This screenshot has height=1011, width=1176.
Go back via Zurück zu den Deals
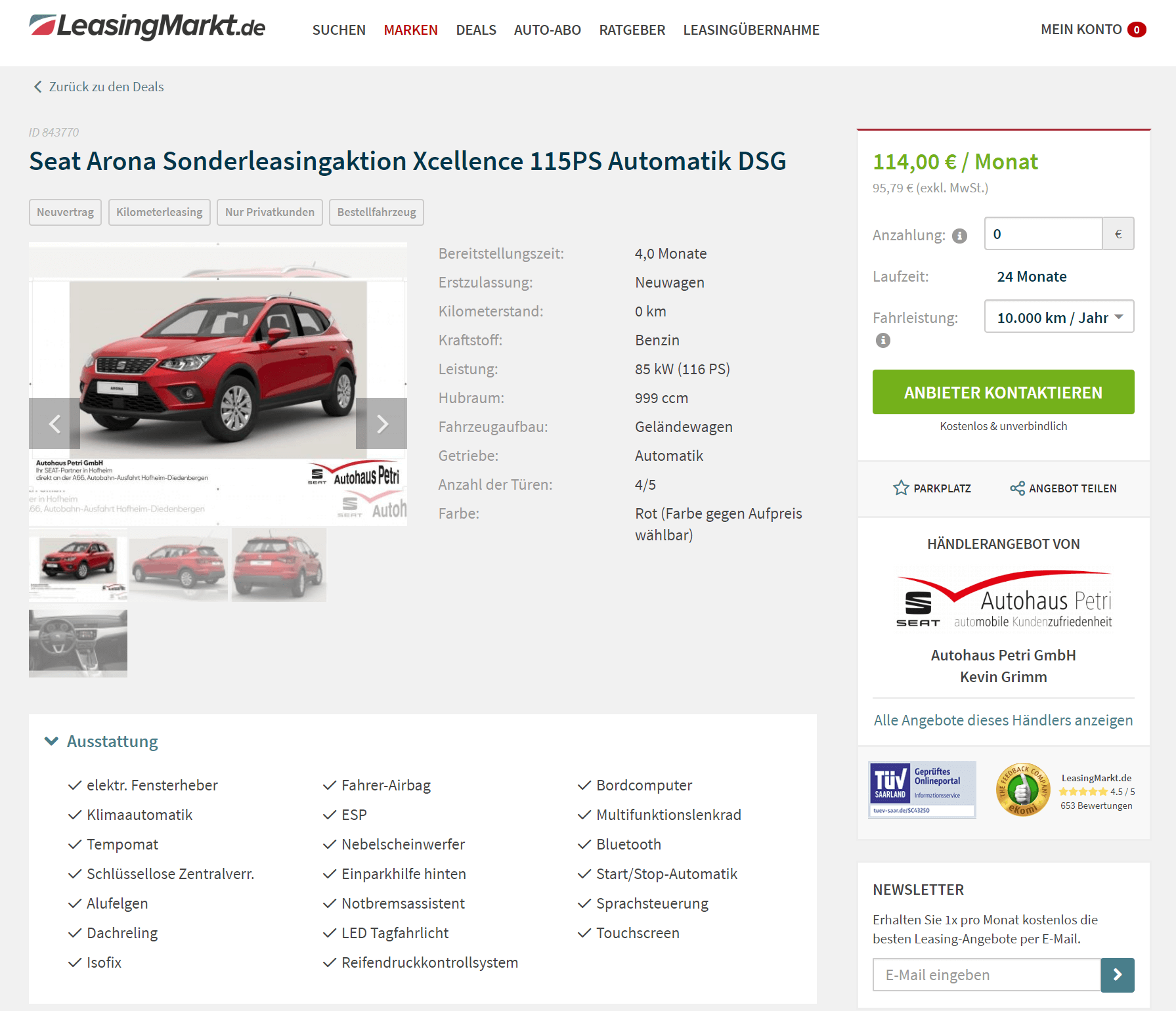(99, 87)
